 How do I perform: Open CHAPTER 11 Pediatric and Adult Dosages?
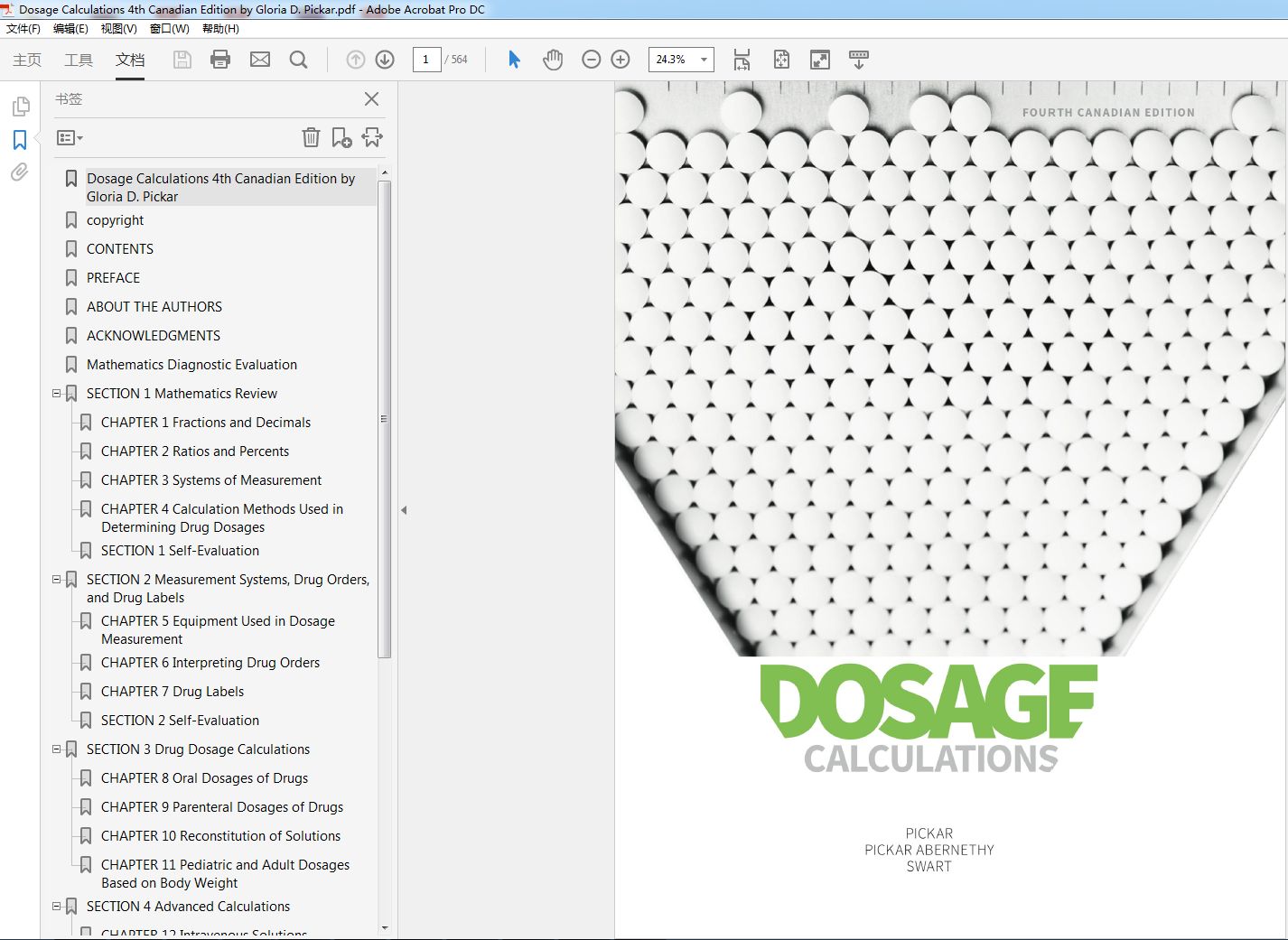[x=225, y=874]
